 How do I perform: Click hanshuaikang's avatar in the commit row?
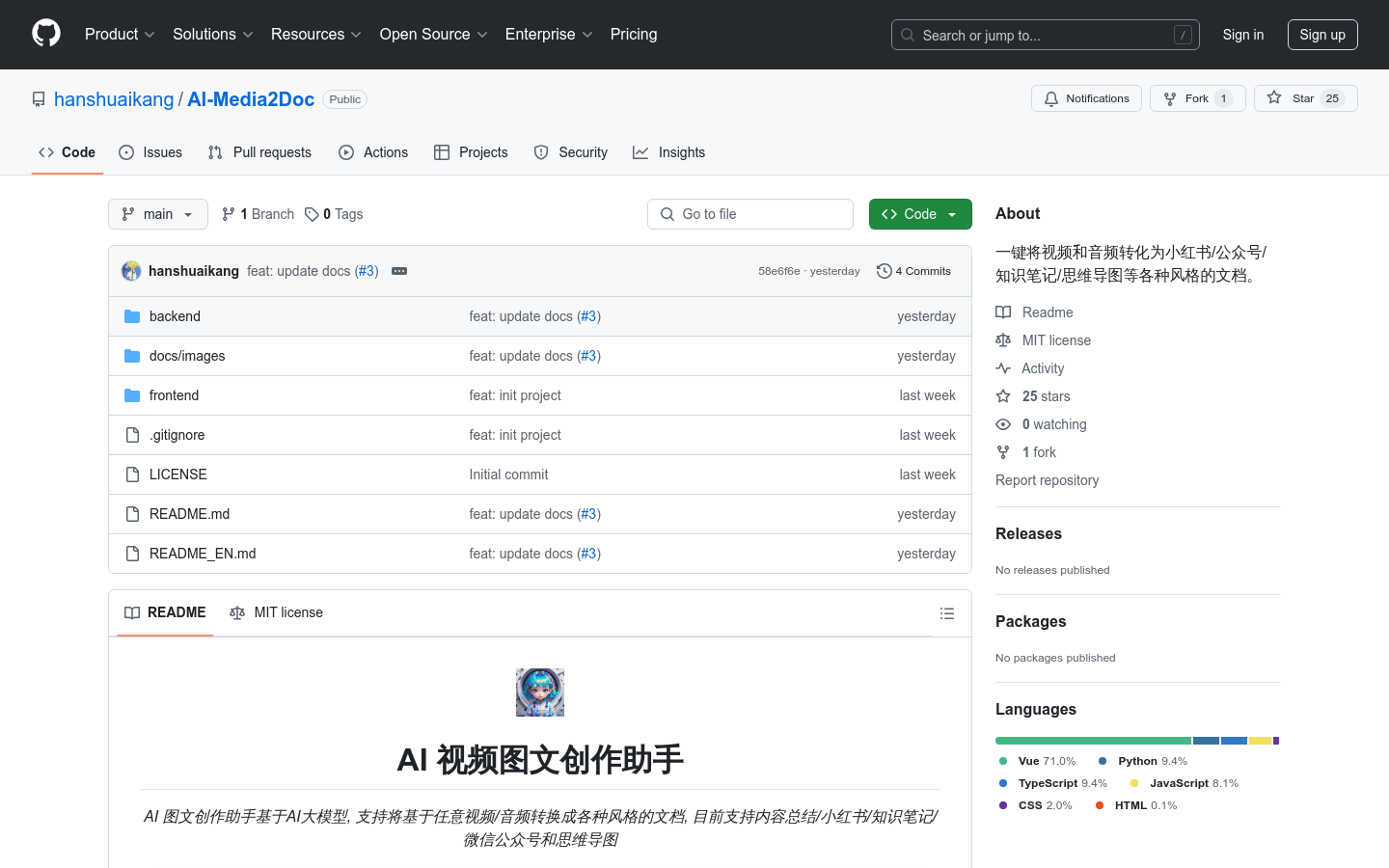[131, 271]
